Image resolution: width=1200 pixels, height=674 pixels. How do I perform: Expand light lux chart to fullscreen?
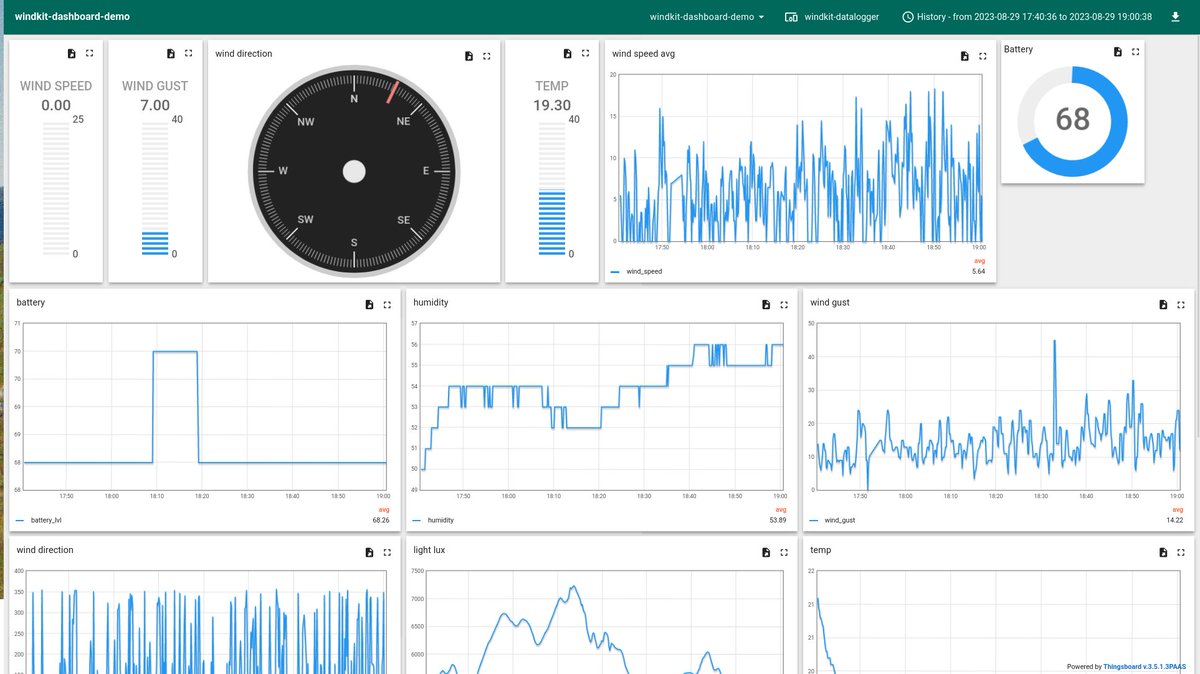pos(784,552)
